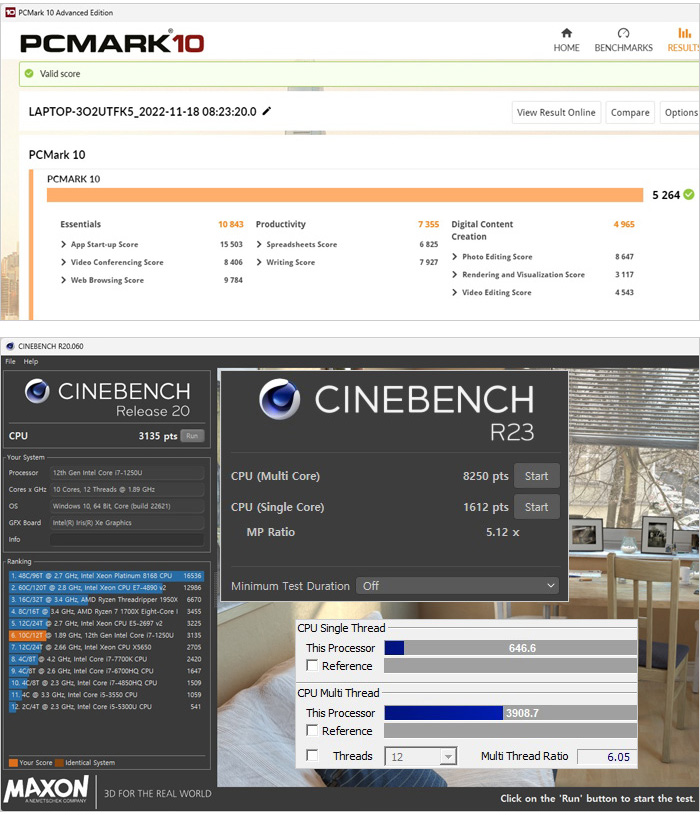The width and height of the screenshot is (700, 815).
Task: Click the Multi Thread Ratio field
Action: click(x=606, y=756)
